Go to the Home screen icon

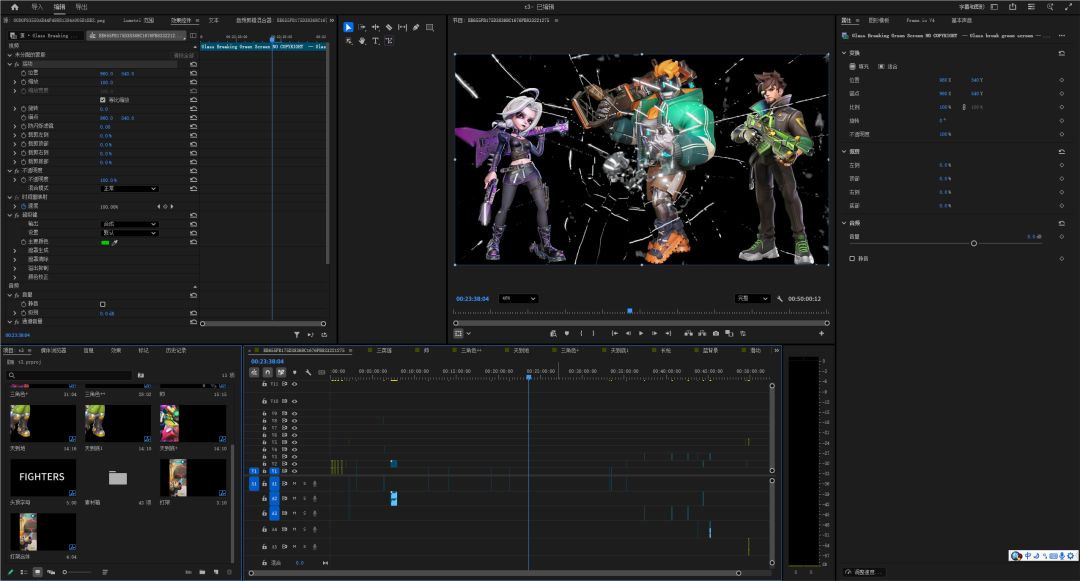[14, 7]
